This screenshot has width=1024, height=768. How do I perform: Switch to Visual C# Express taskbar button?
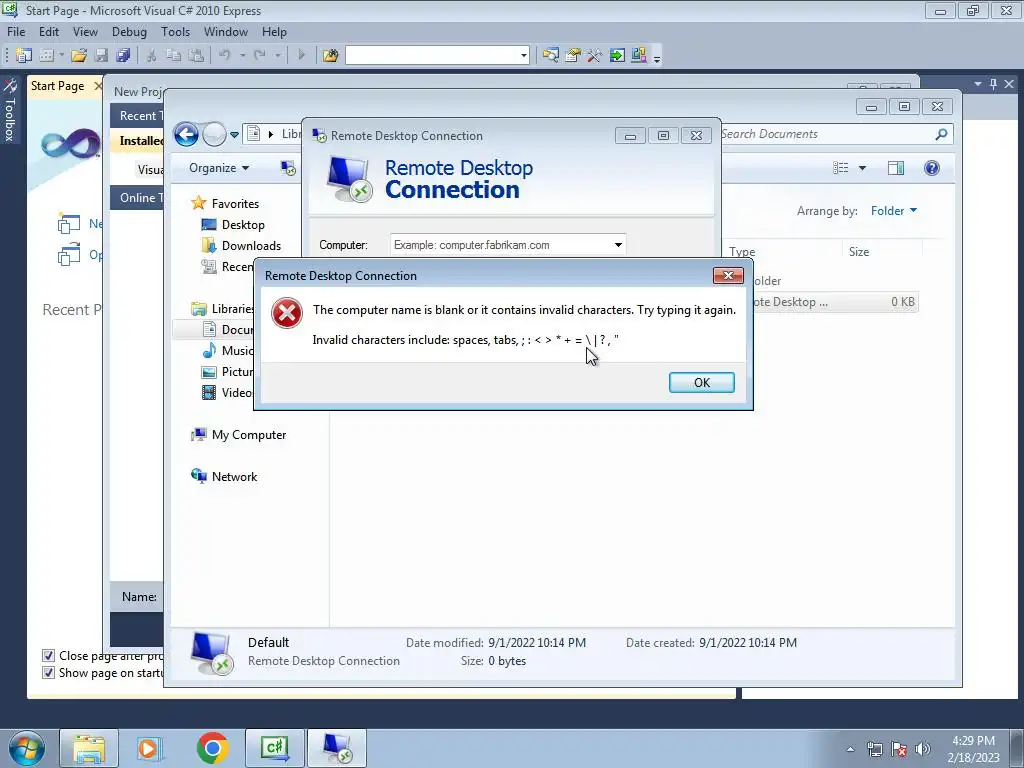point(274,748)
